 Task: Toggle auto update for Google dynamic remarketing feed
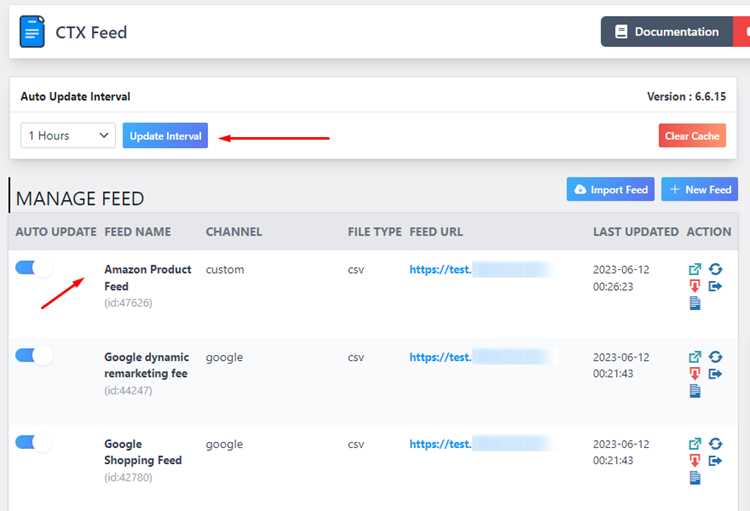point(33,355)
